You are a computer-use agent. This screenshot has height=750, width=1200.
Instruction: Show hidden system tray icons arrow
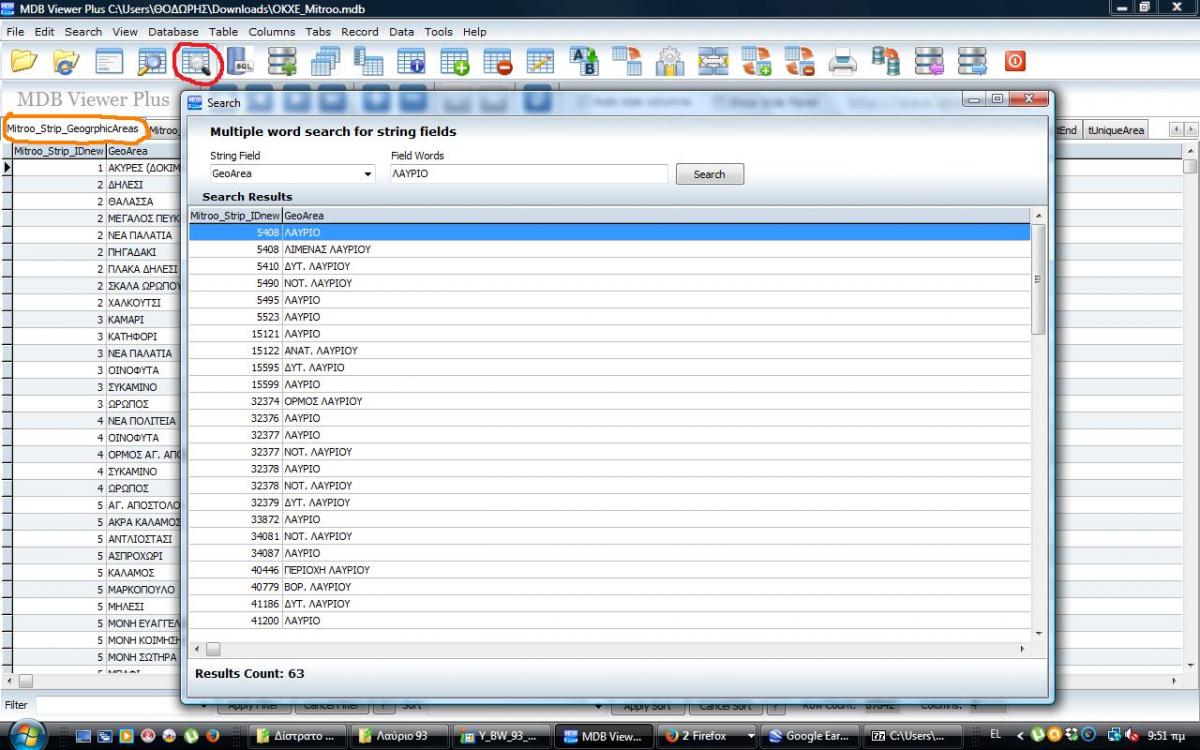(x=1019, y=736)
